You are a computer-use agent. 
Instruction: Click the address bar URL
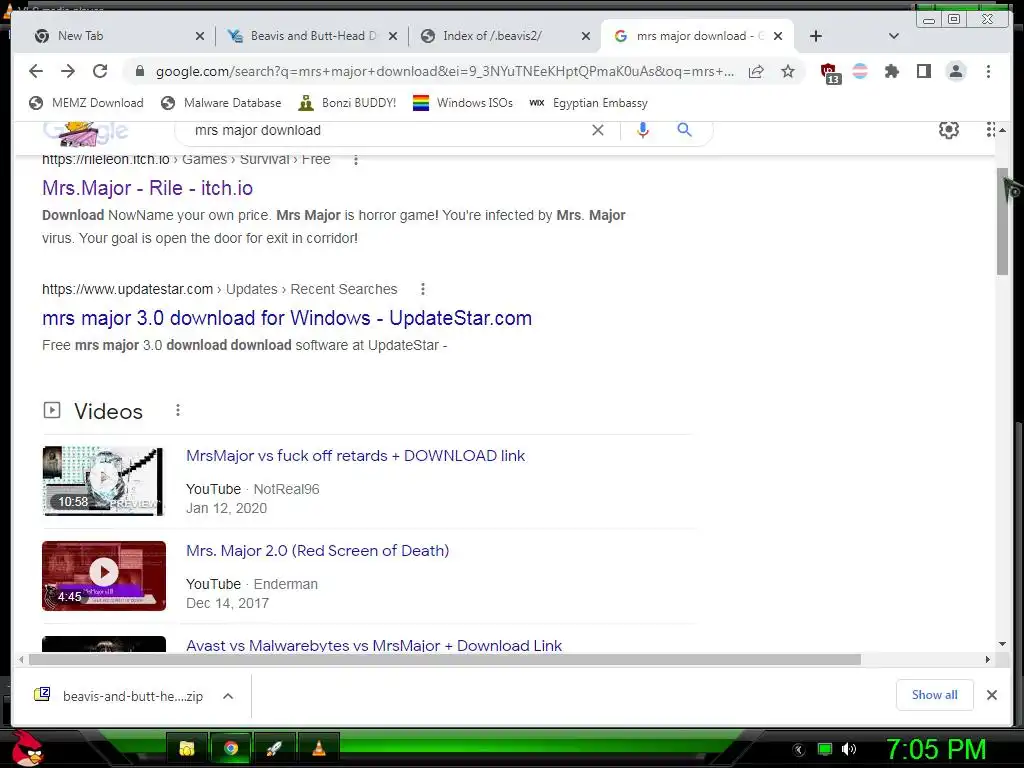[444, 71]
